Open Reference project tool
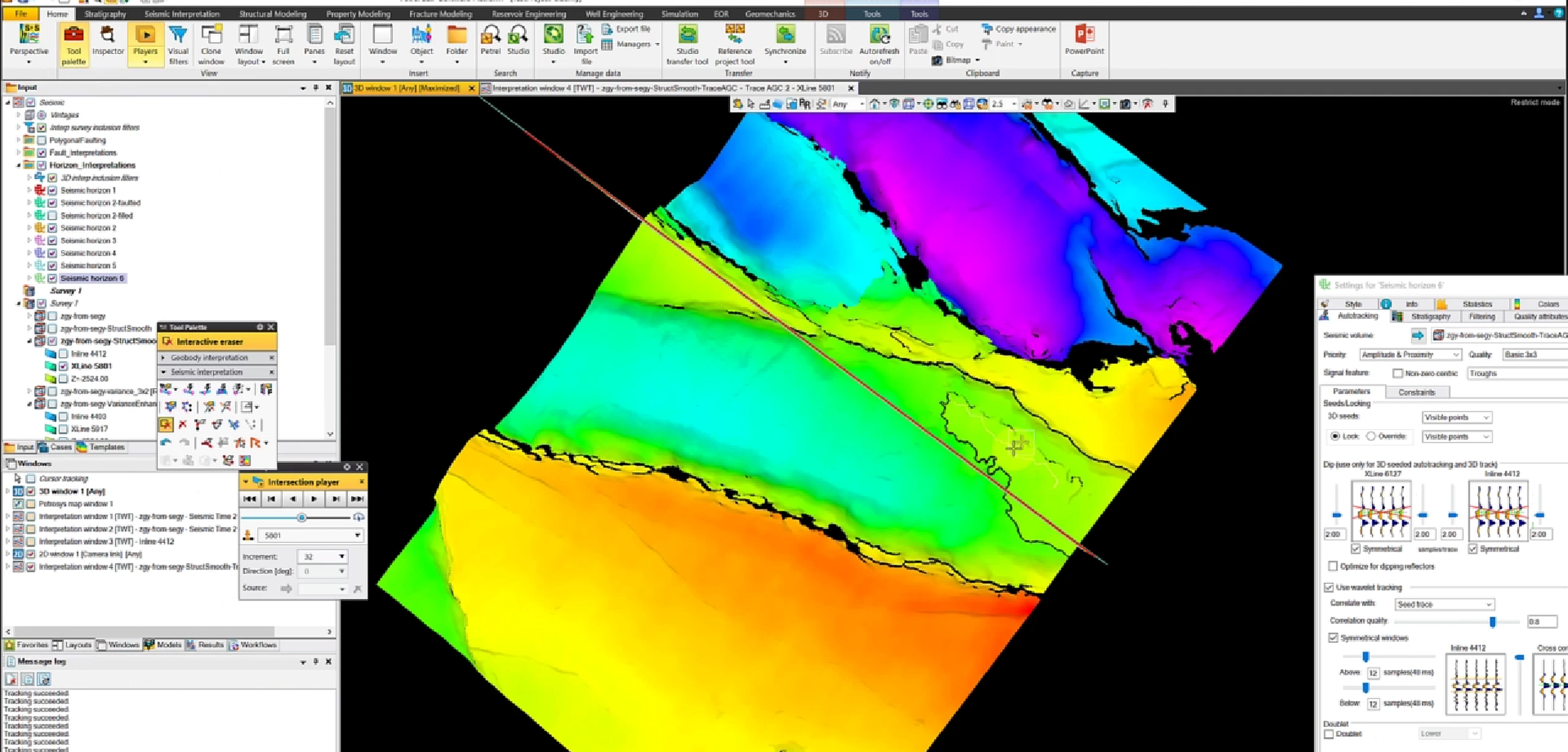This screenshot has height=752, width=1568. click(735, 45)
